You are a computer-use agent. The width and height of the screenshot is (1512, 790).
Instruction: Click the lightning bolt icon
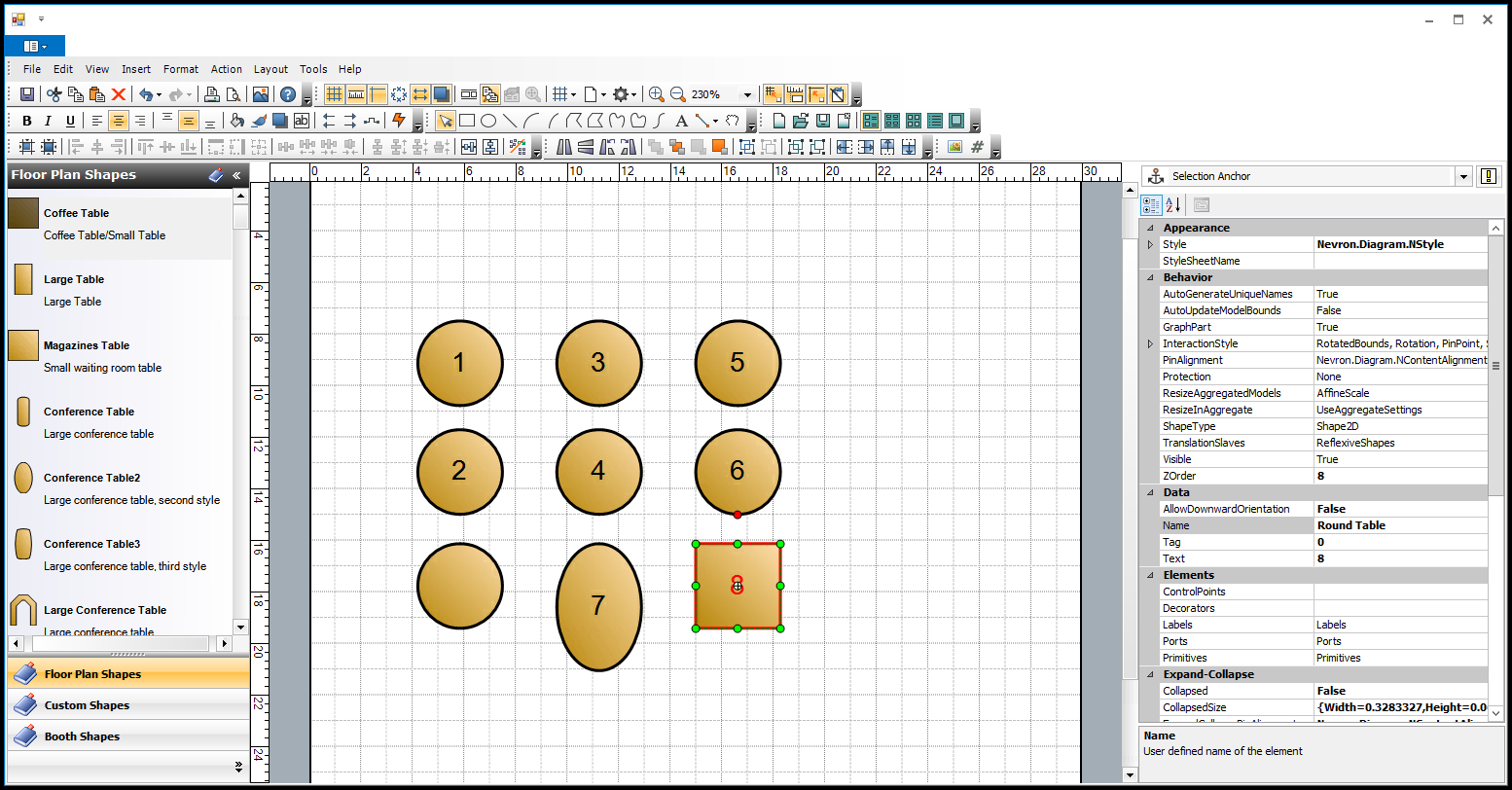[x=398, y=121]
